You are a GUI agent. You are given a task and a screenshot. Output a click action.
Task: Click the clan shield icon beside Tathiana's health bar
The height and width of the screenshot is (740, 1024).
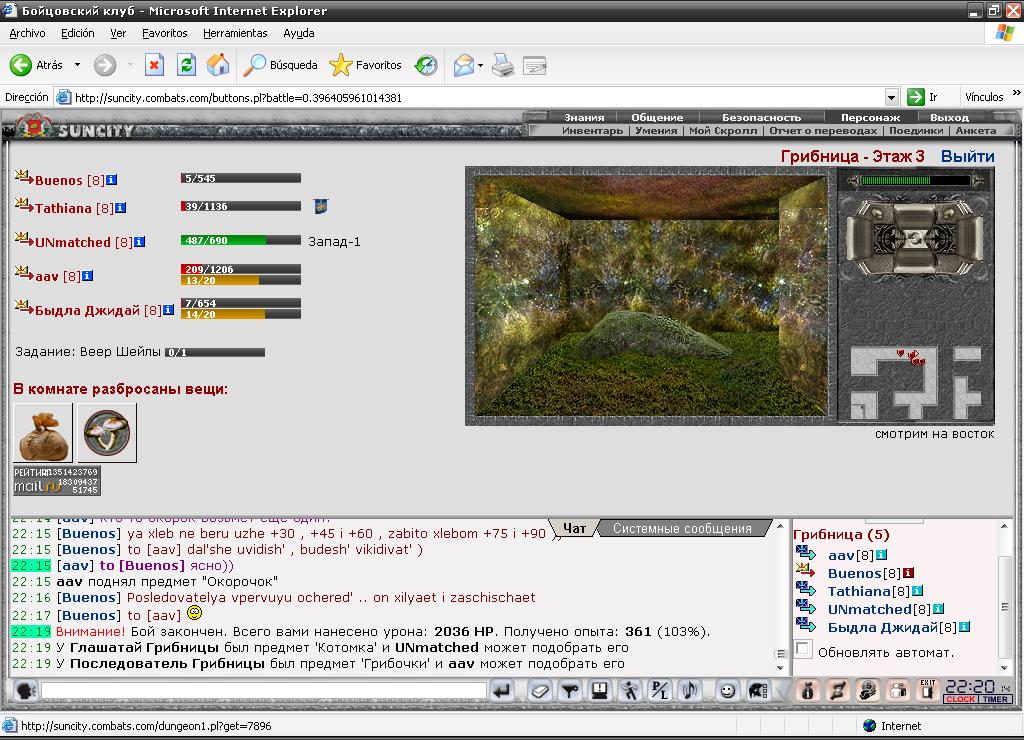click(321, 206)
